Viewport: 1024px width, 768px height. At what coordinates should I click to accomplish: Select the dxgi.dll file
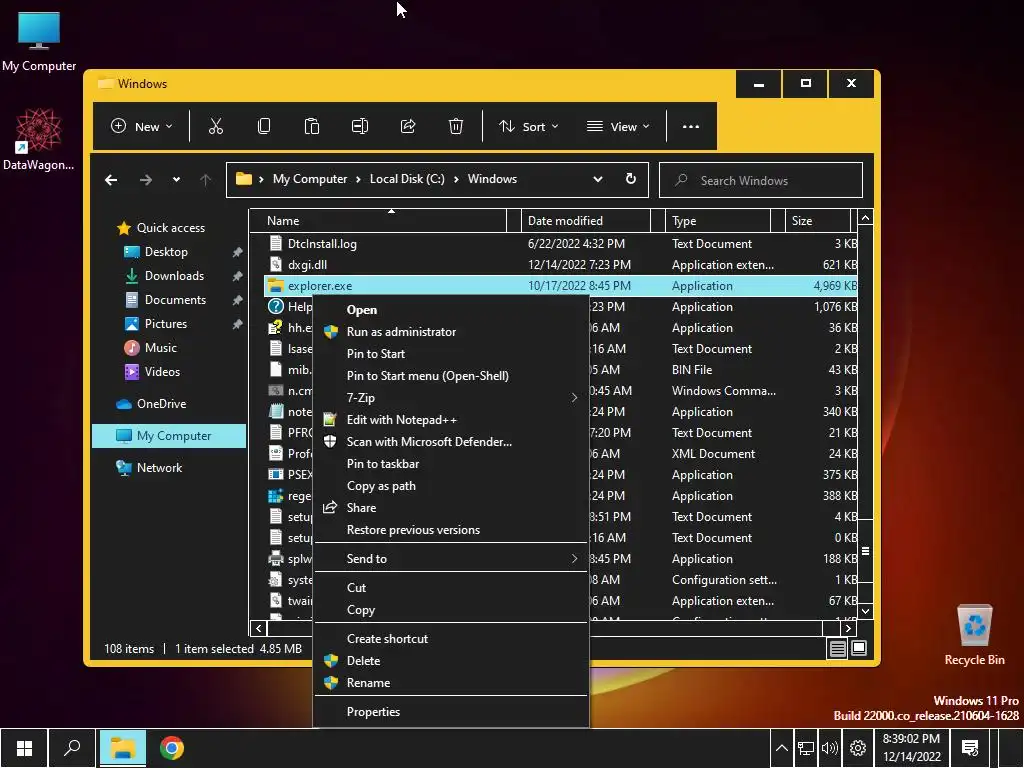(x=560, y=264)
